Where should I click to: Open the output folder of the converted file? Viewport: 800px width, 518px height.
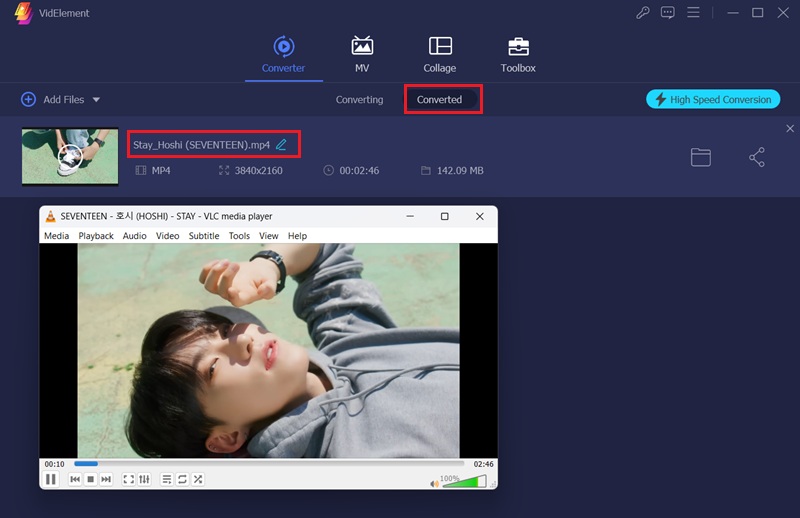pos(701,157)
